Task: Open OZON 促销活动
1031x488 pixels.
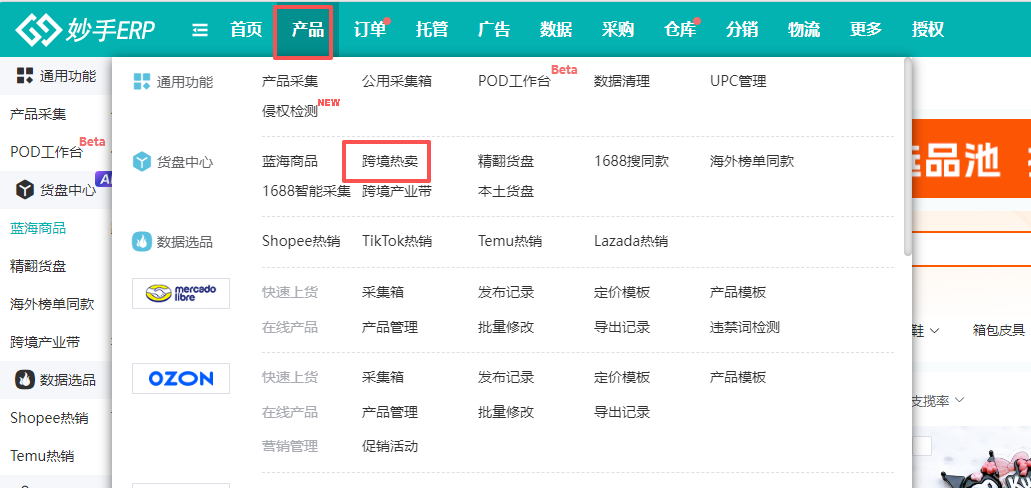Action: pos(390,447)
